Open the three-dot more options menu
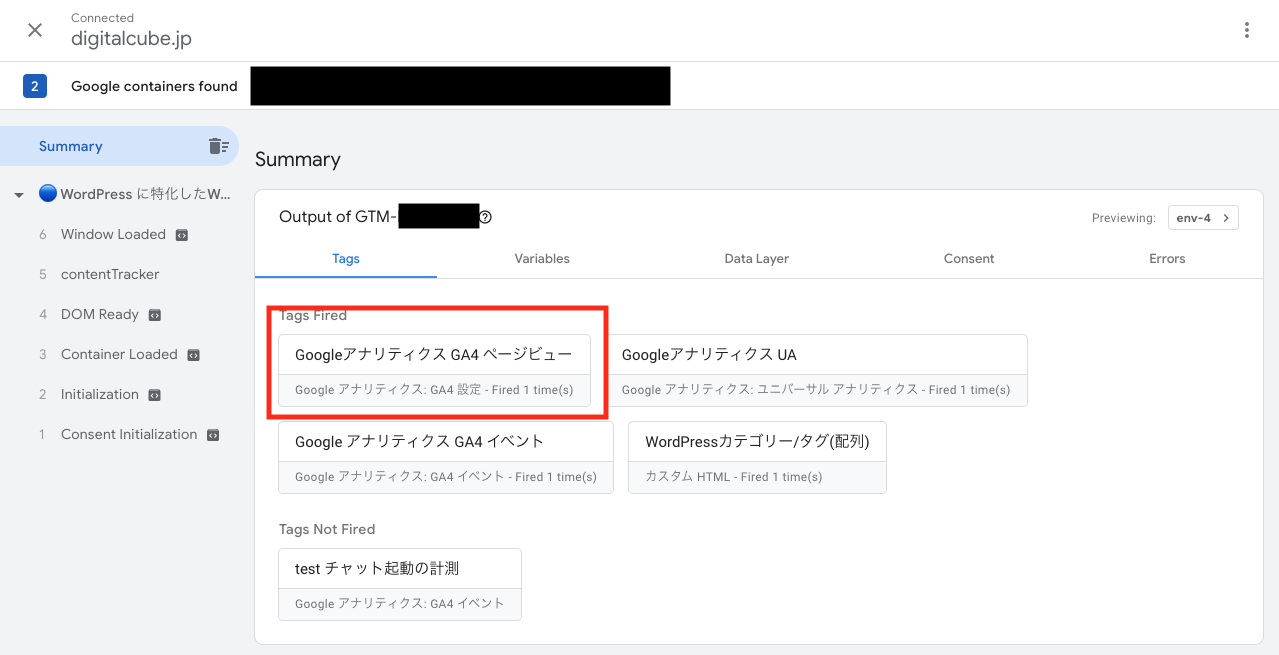 coord(1246,30)
